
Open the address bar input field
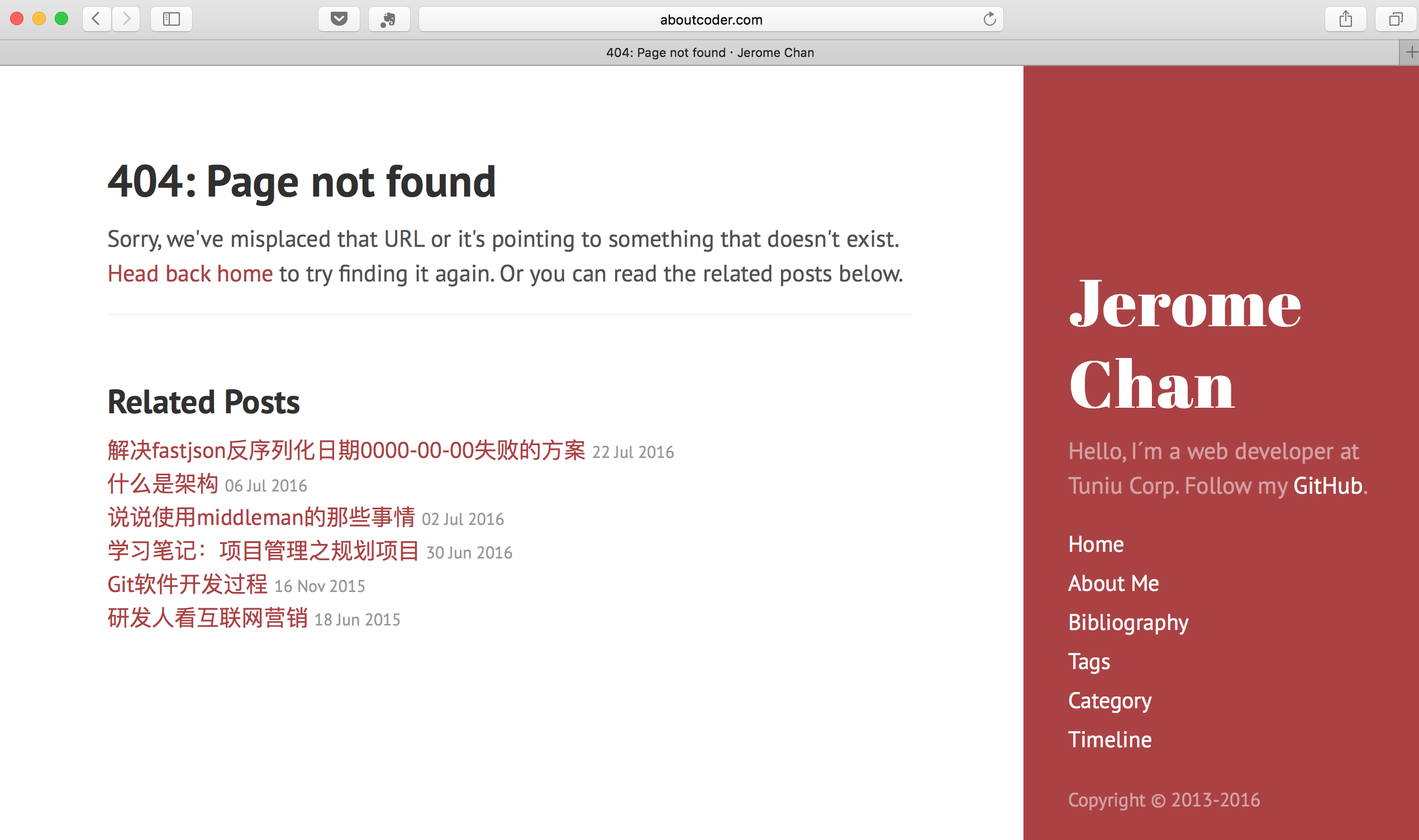point(710,20)
